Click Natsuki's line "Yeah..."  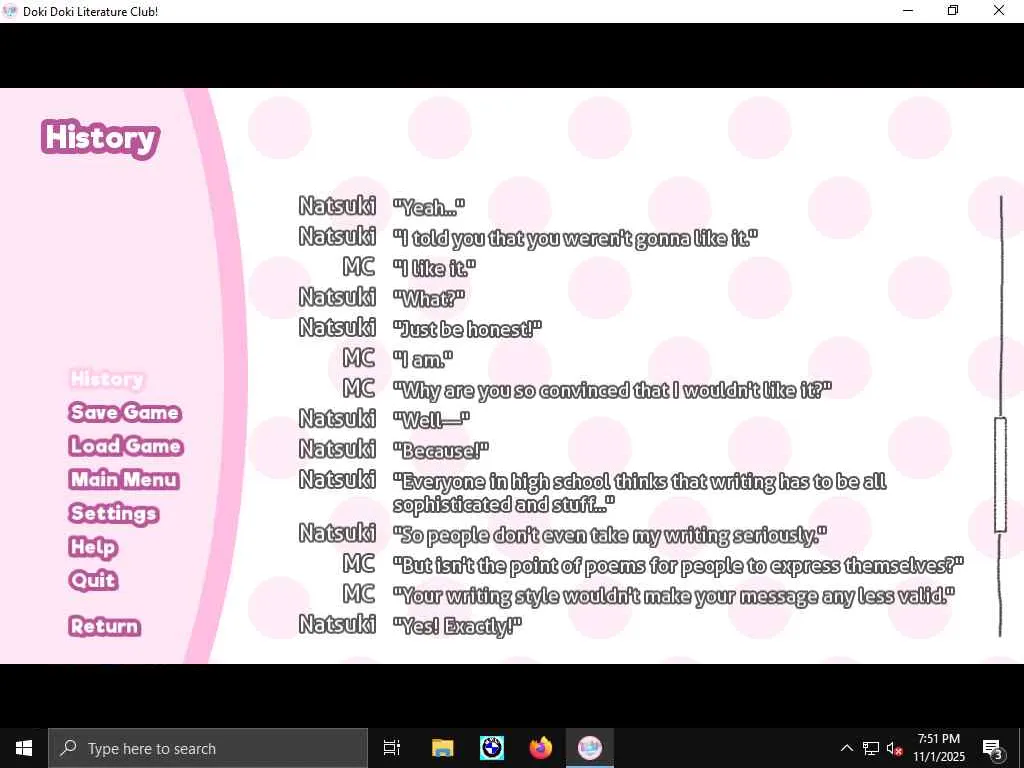(429, 207)
